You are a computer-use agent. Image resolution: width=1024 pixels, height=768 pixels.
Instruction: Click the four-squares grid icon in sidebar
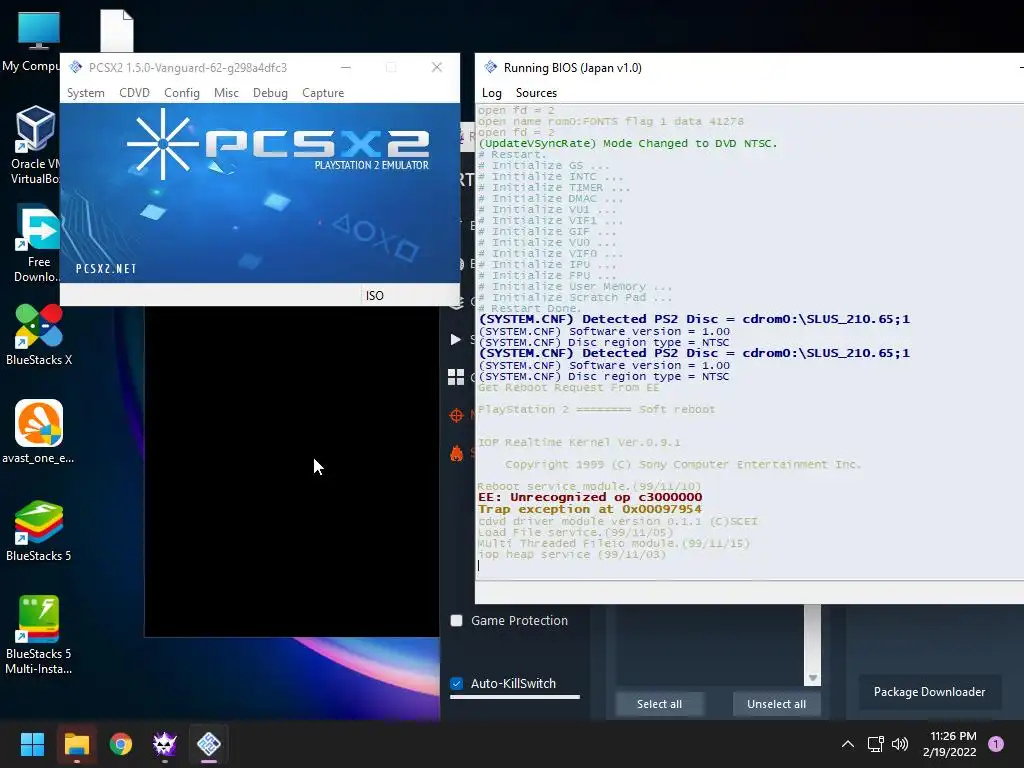point(456,377)
